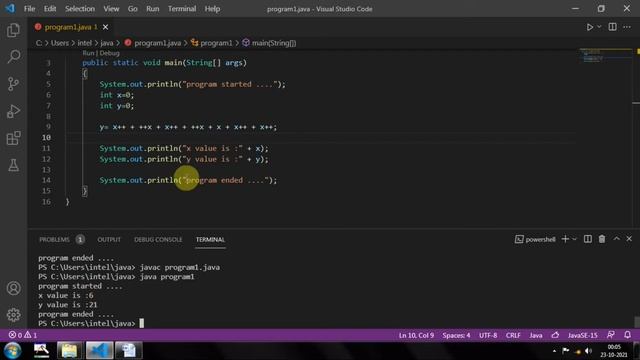Open the volume icon in system tray
Screen dimensions: 640x360
tap(588, 351)
